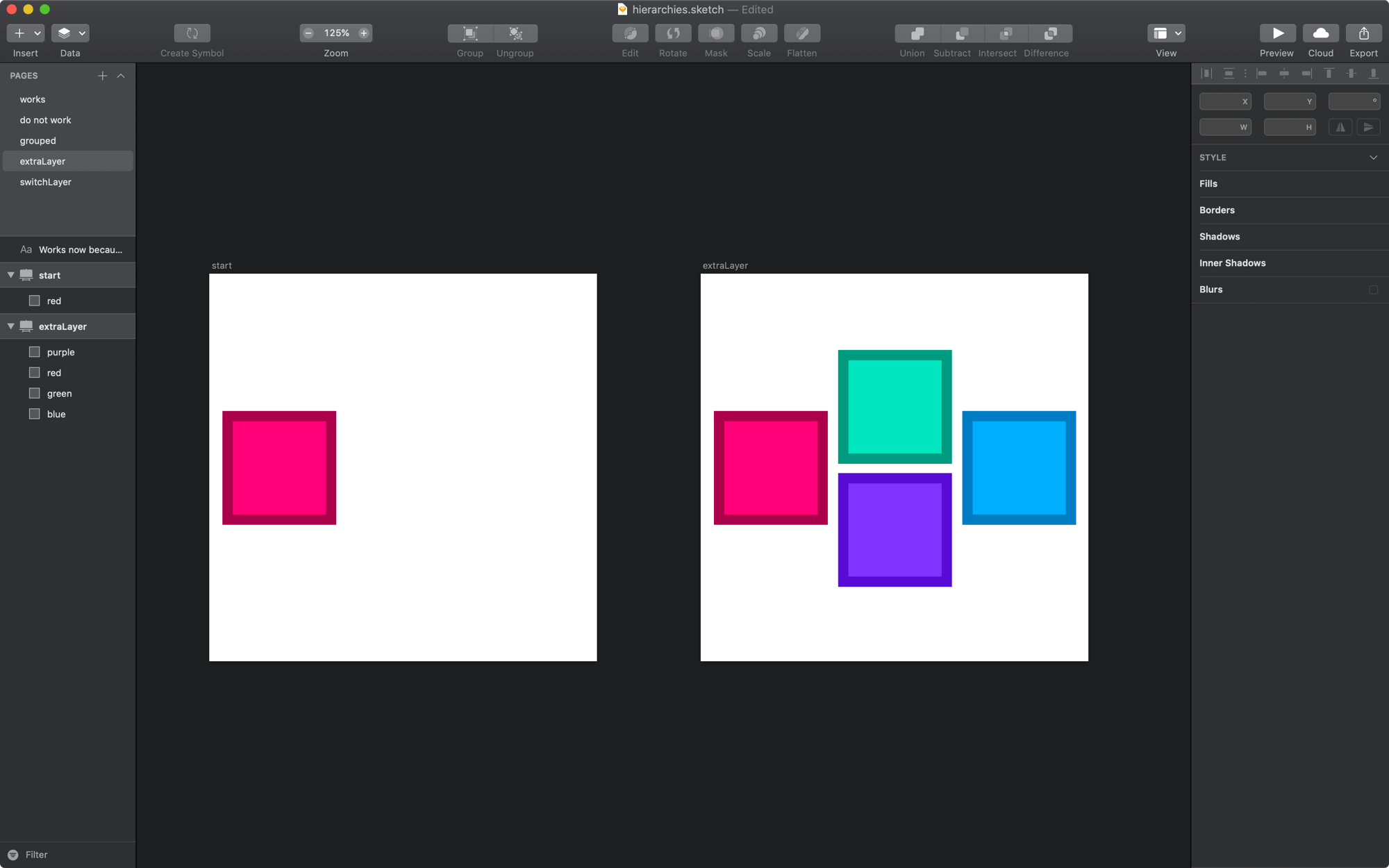Open the Data dropdown arrow

tap(82, 33)
